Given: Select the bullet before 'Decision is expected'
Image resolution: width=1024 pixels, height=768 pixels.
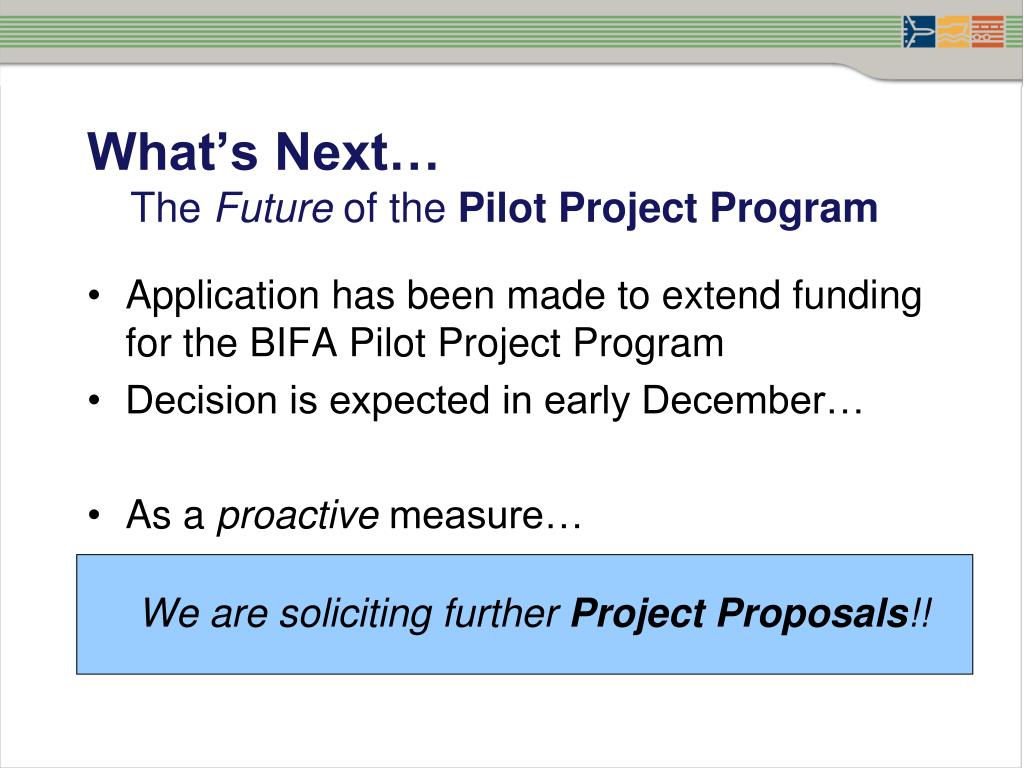Looking at the screenshot, I should (95, 400).
